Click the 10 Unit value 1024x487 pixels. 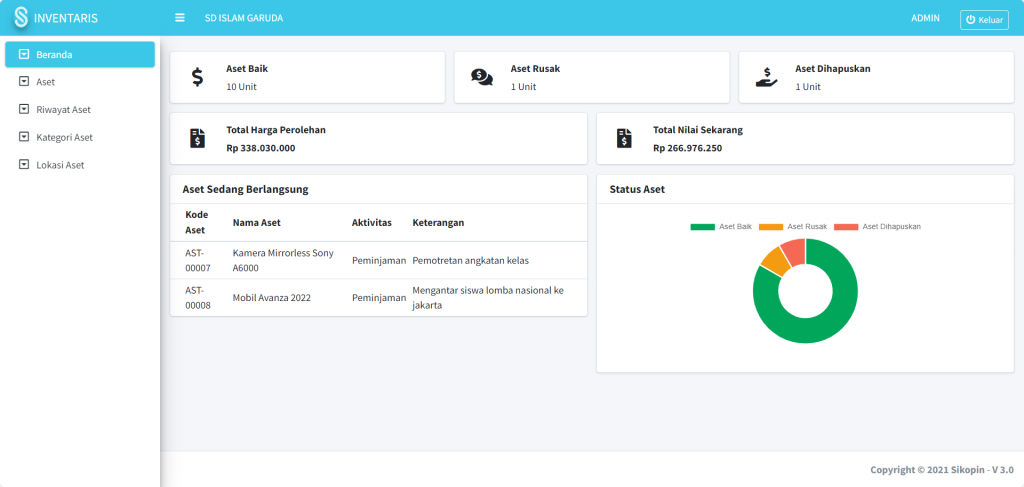pyautogui.click(x=241, y=86)
